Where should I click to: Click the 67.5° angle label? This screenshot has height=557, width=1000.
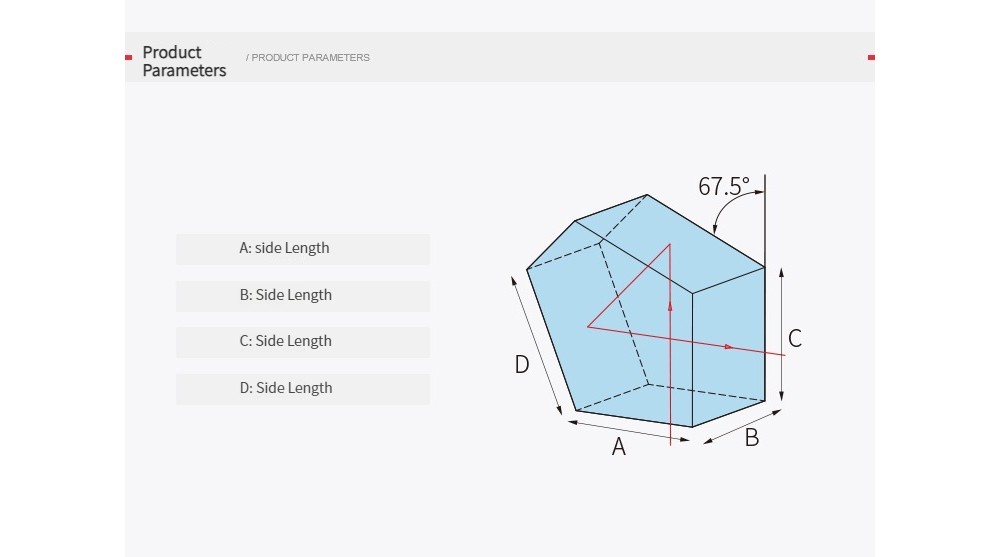pyautogui.click(x=724, y=186)
